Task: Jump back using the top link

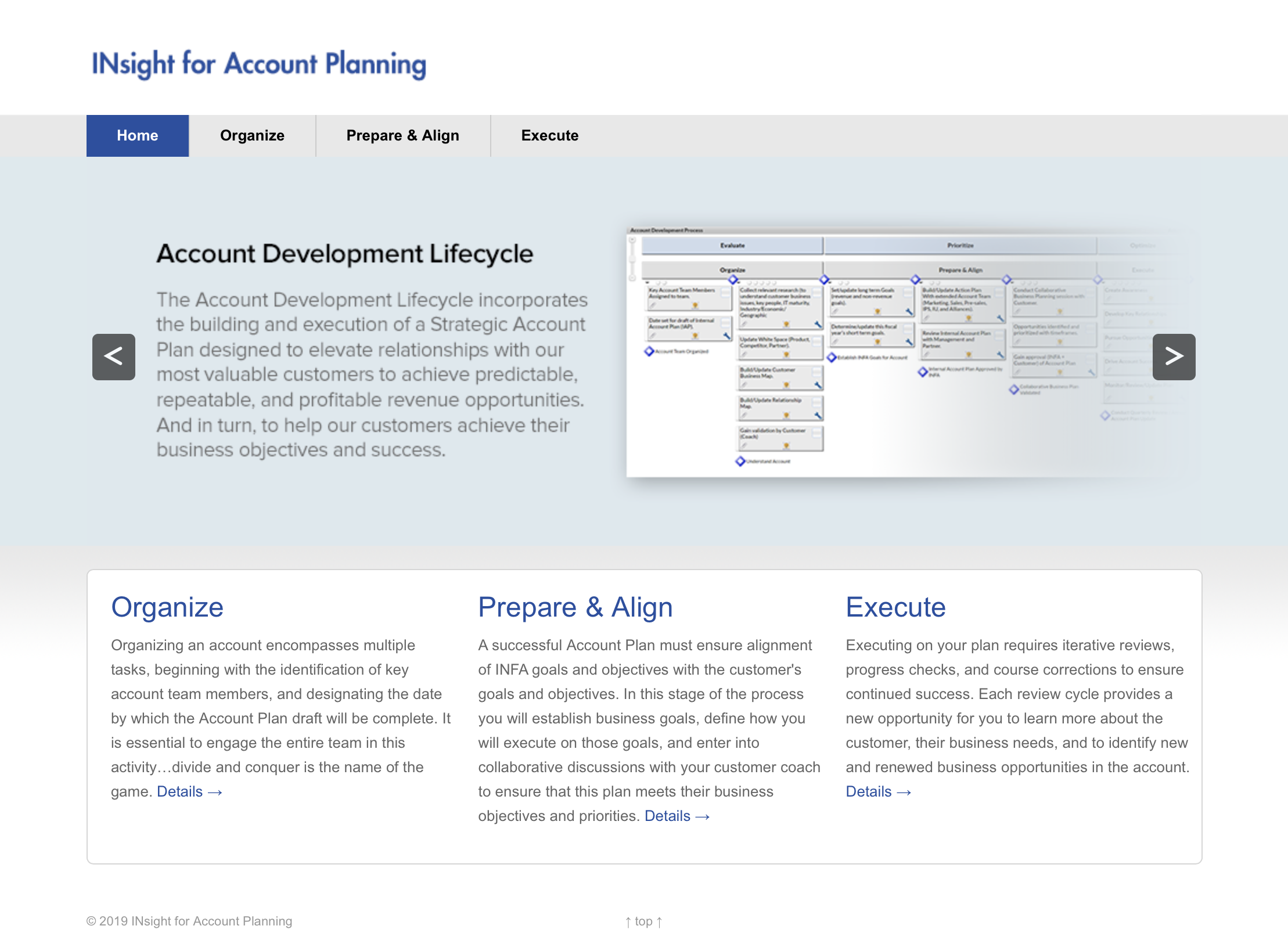Action: (643, 921)
